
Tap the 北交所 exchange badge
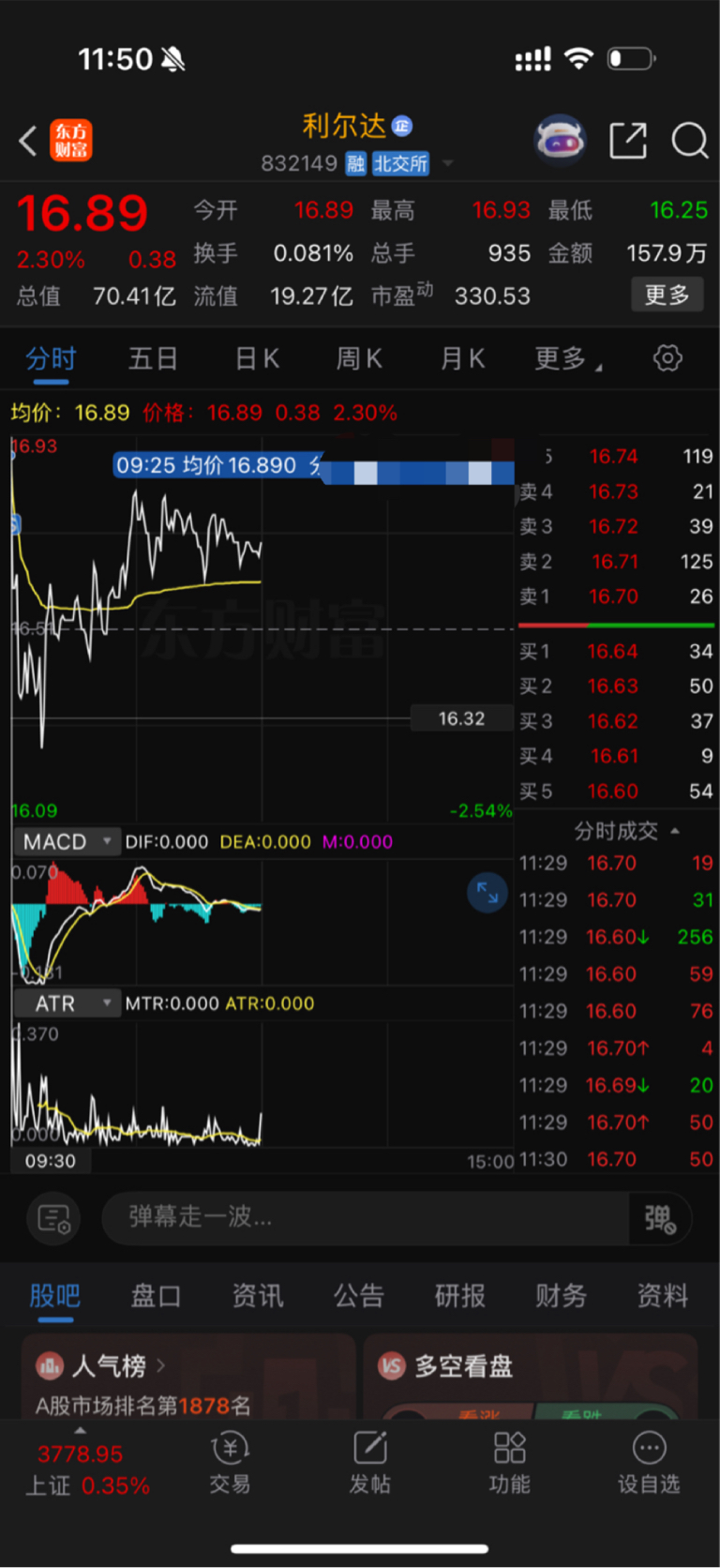[x=400, y=164]
